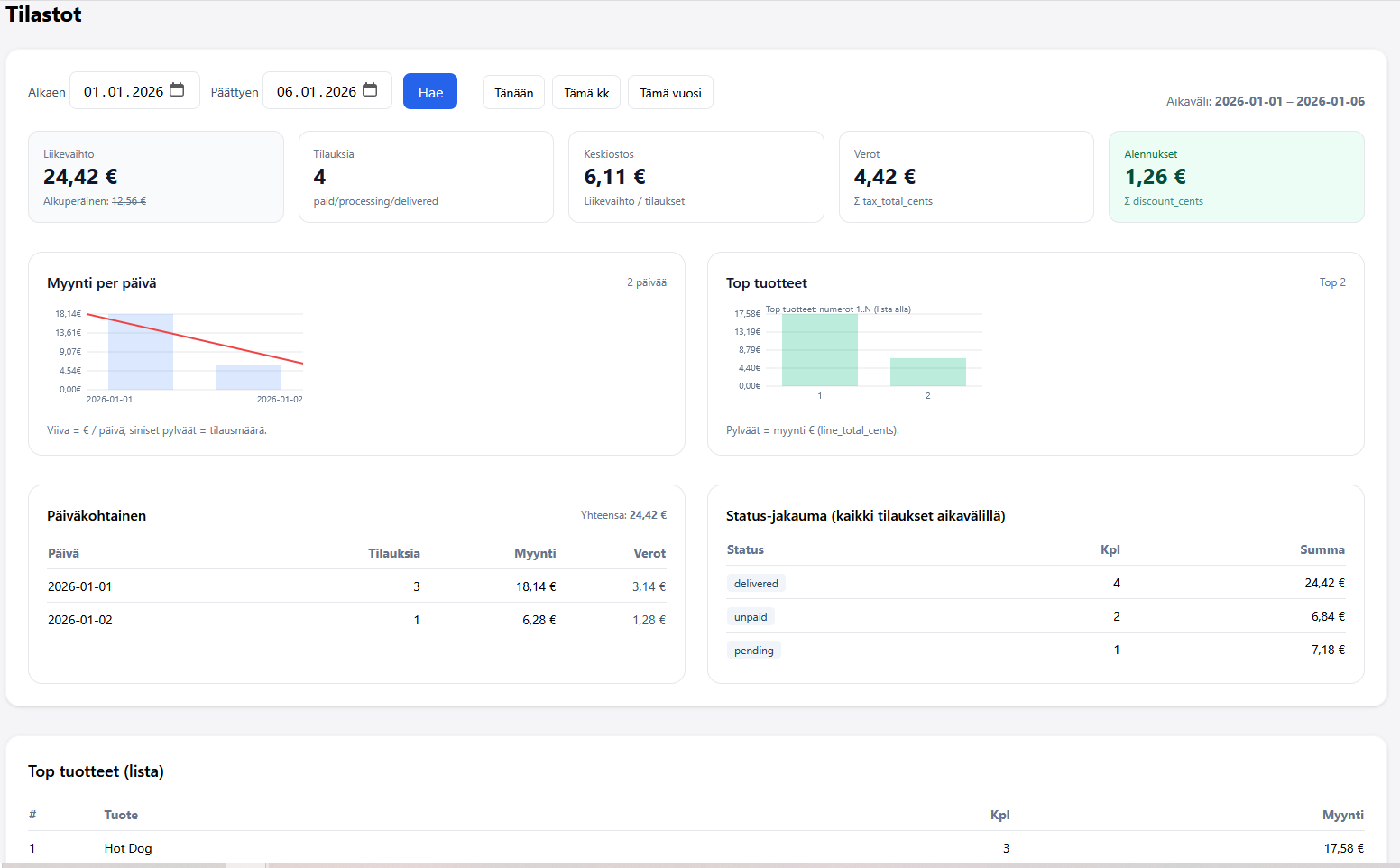Click the tallest green bar in Top tuotteet
The image size is (1400, 868).
819,350
